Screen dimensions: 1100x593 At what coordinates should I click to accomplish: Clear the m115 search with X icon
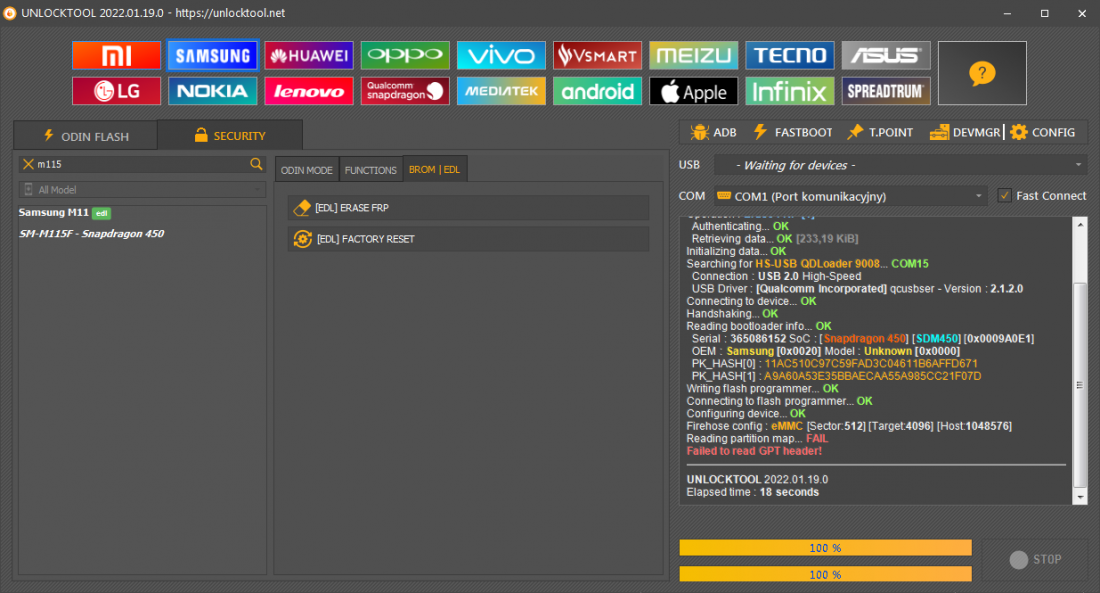28,164
